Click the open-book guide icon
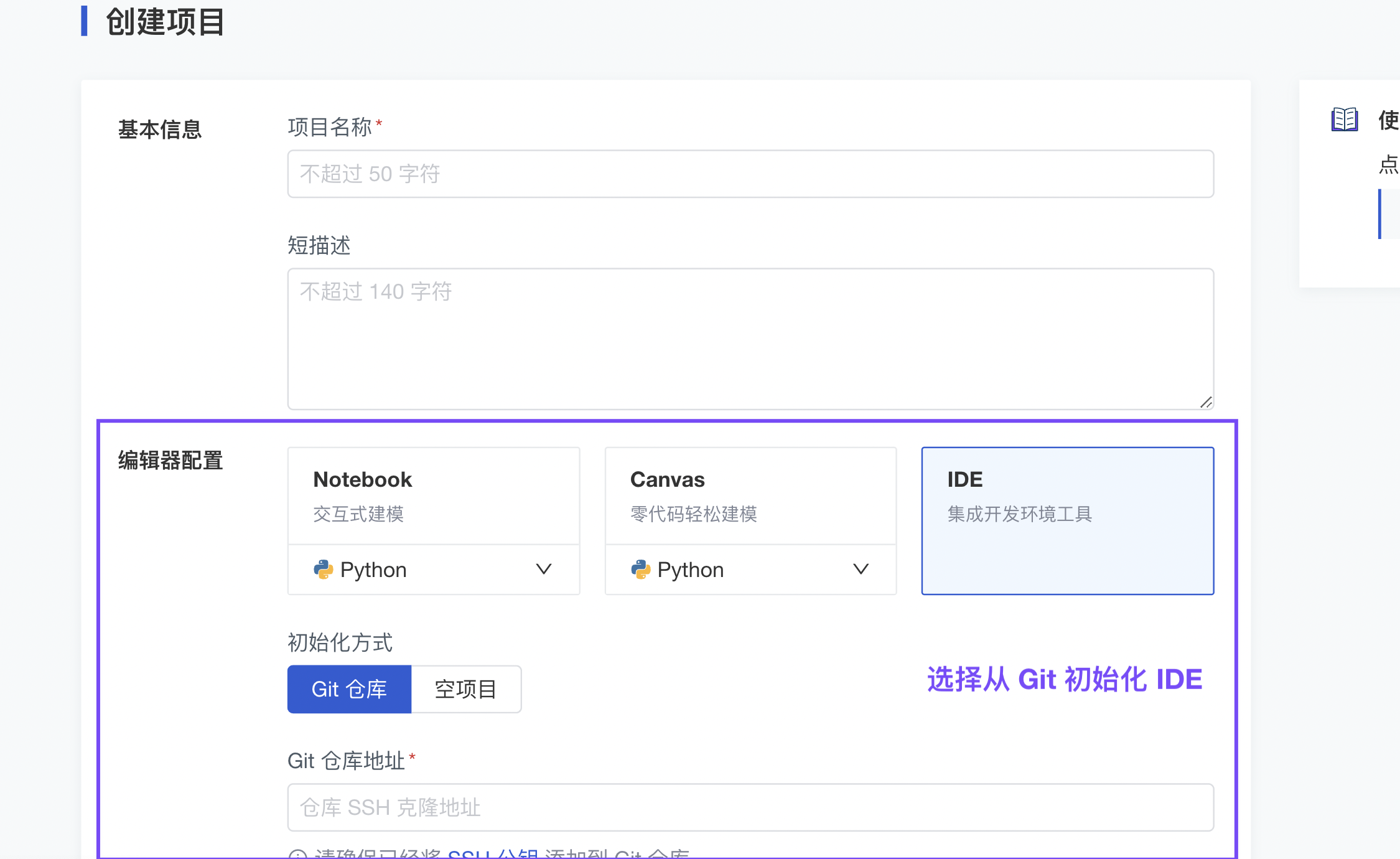 pyautogui.click(x=1344, y=120)
